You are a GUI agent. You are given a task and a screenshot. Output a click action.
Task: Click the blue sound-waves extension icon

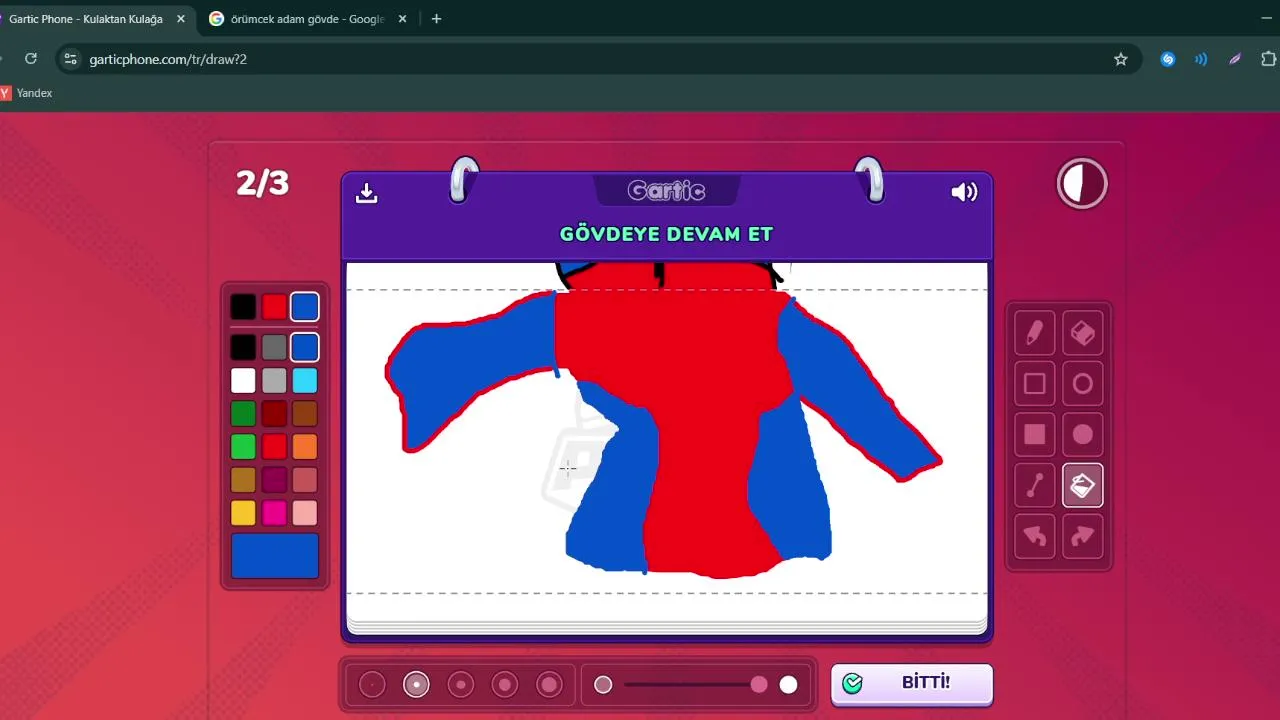point(1201,59)
